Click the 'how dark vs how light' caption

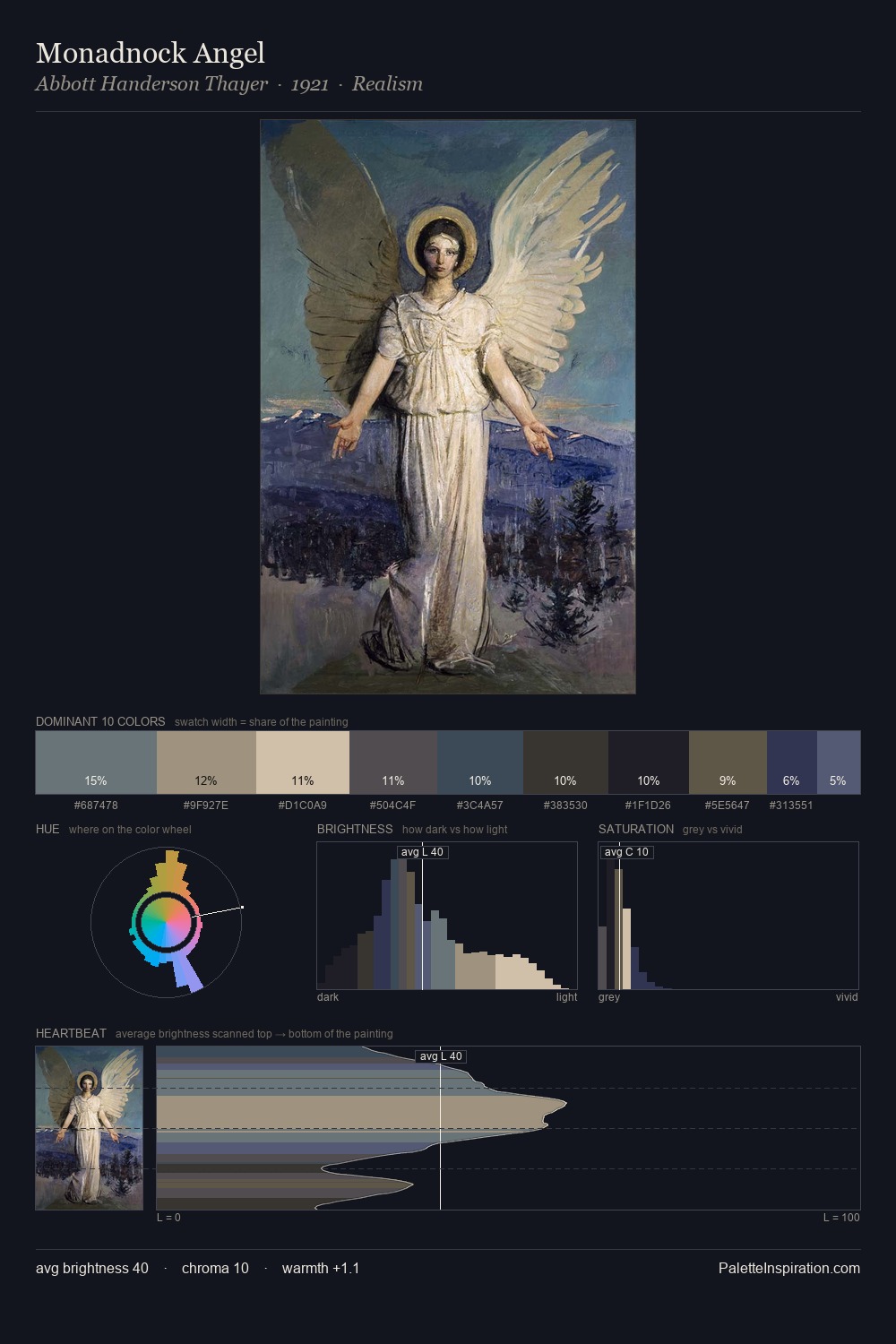[x=454, y=830]
